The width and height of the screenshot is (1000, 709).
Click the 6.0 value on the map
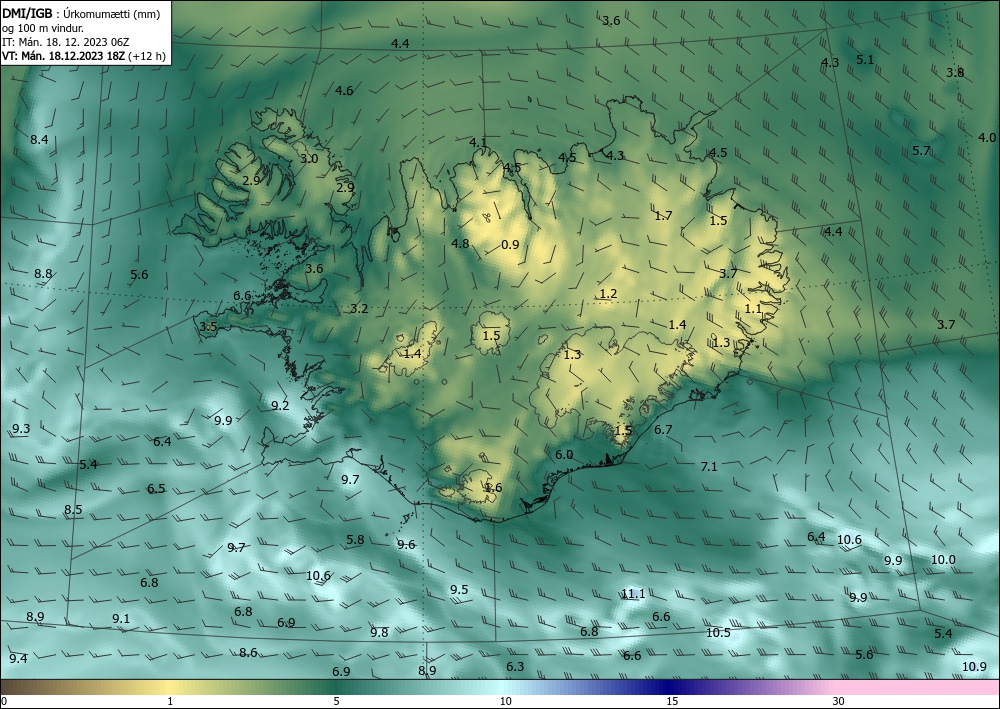click(x=564, y=455)
